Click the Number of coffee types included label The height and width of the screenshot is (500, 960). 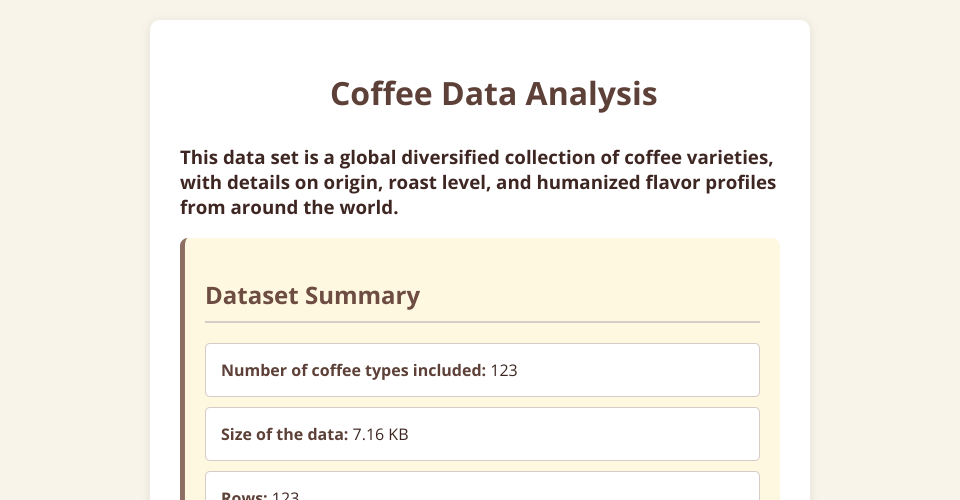[x=353, y=371]
